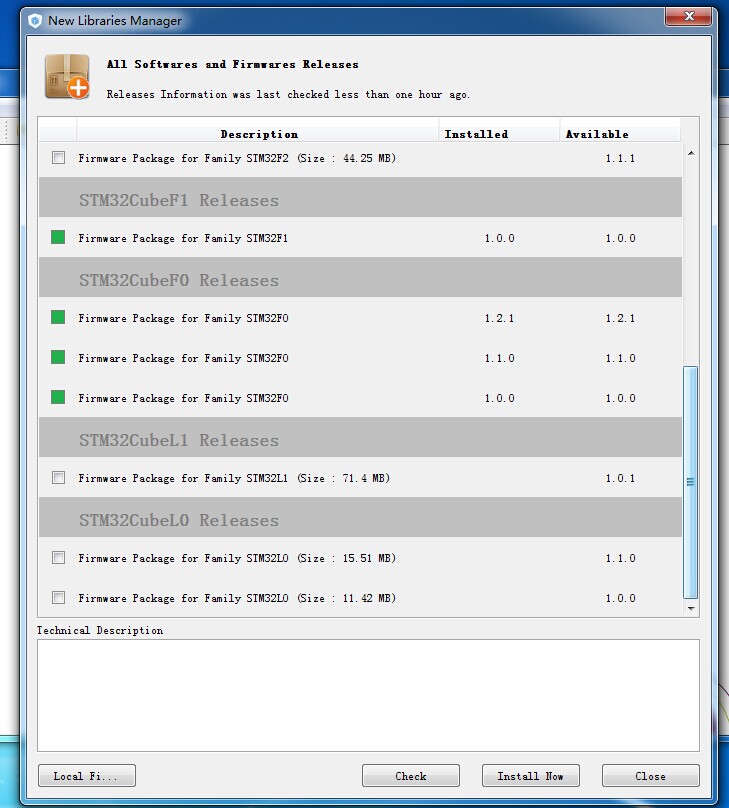Click the 'Releases Information was last checked' message
729x808 pixels.
pos(288,94)
